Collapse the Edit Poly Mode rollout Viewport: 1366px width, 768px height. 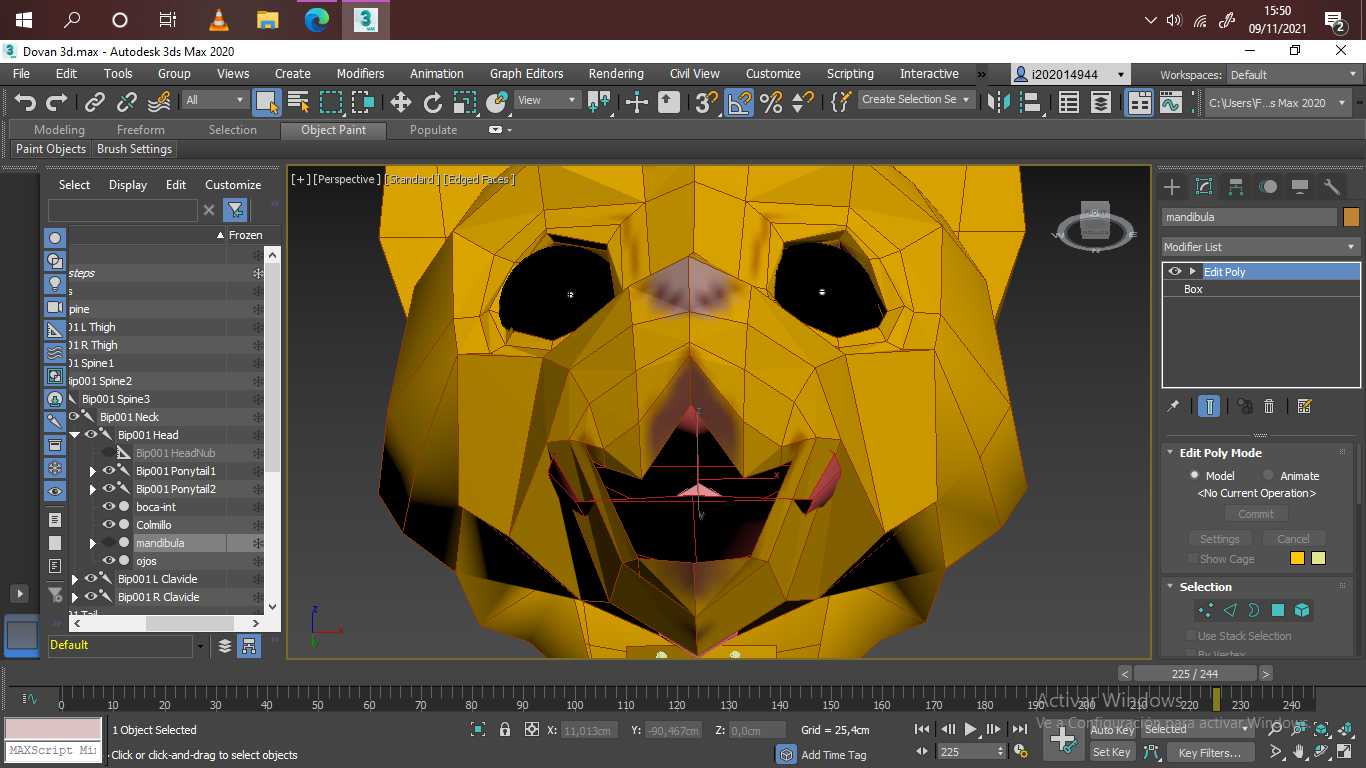pos(1170,453)
